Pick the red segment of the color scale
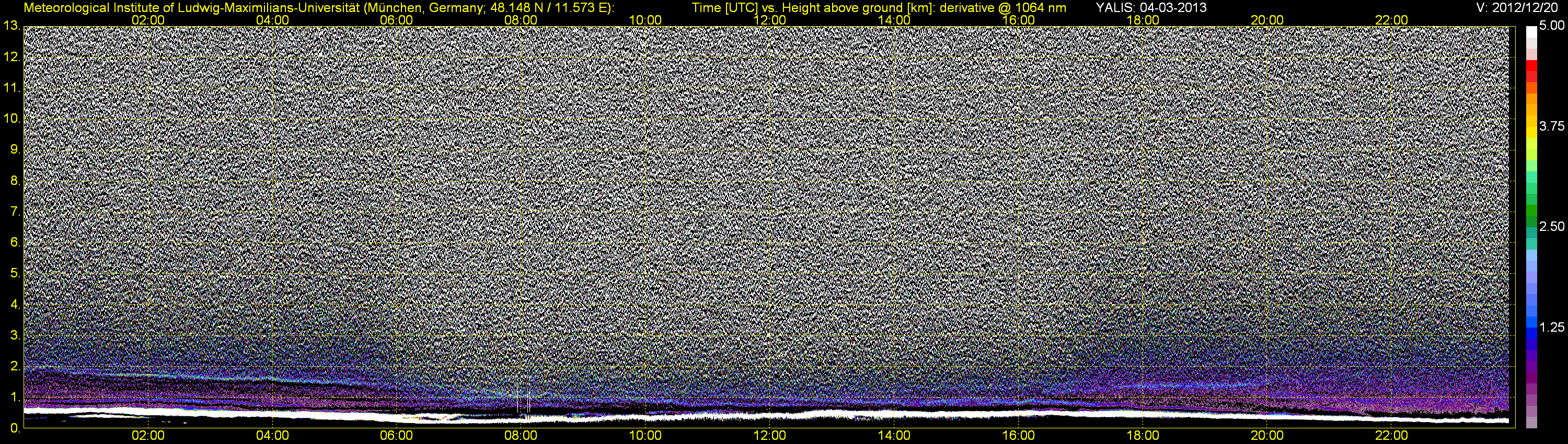This screenshot has height=444, width=1568. tap(1531, 66)
